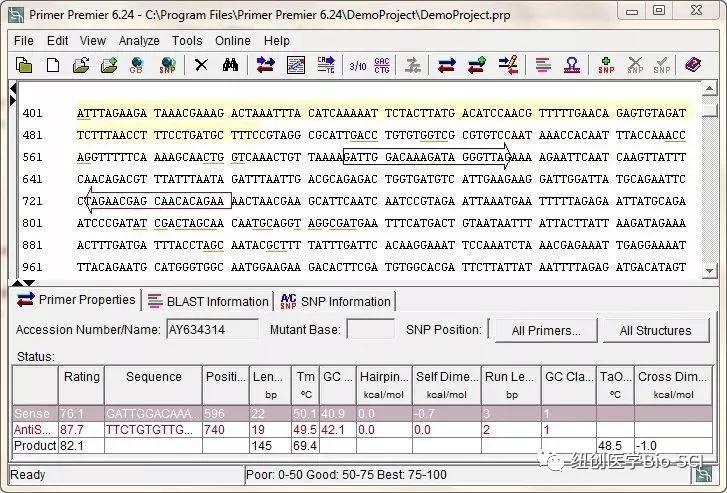Click the Accession Number/Name field

[211, 329]
